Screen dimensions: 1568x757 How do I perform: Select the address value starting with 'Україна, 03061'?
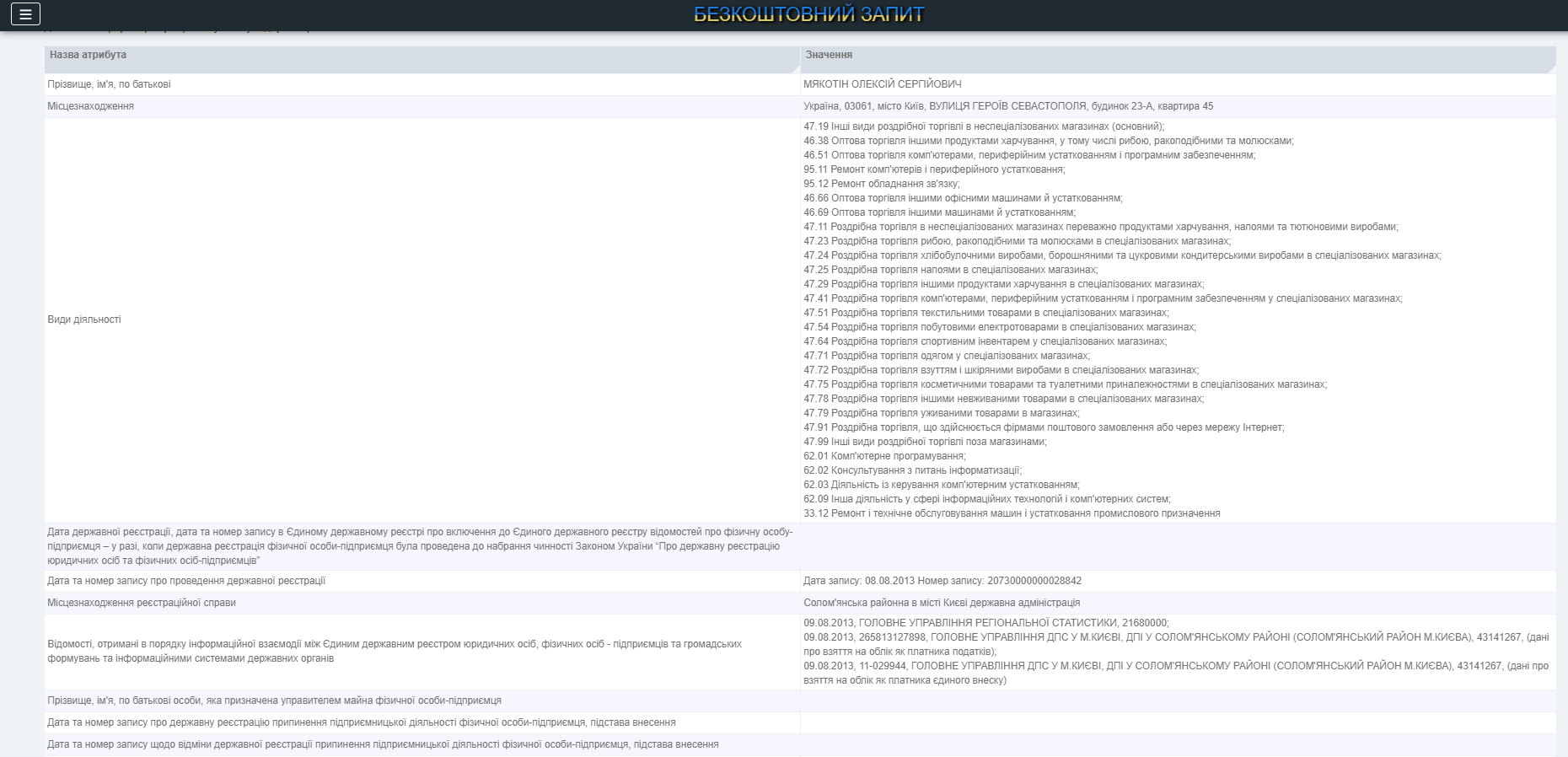[x=1008, y=106]
